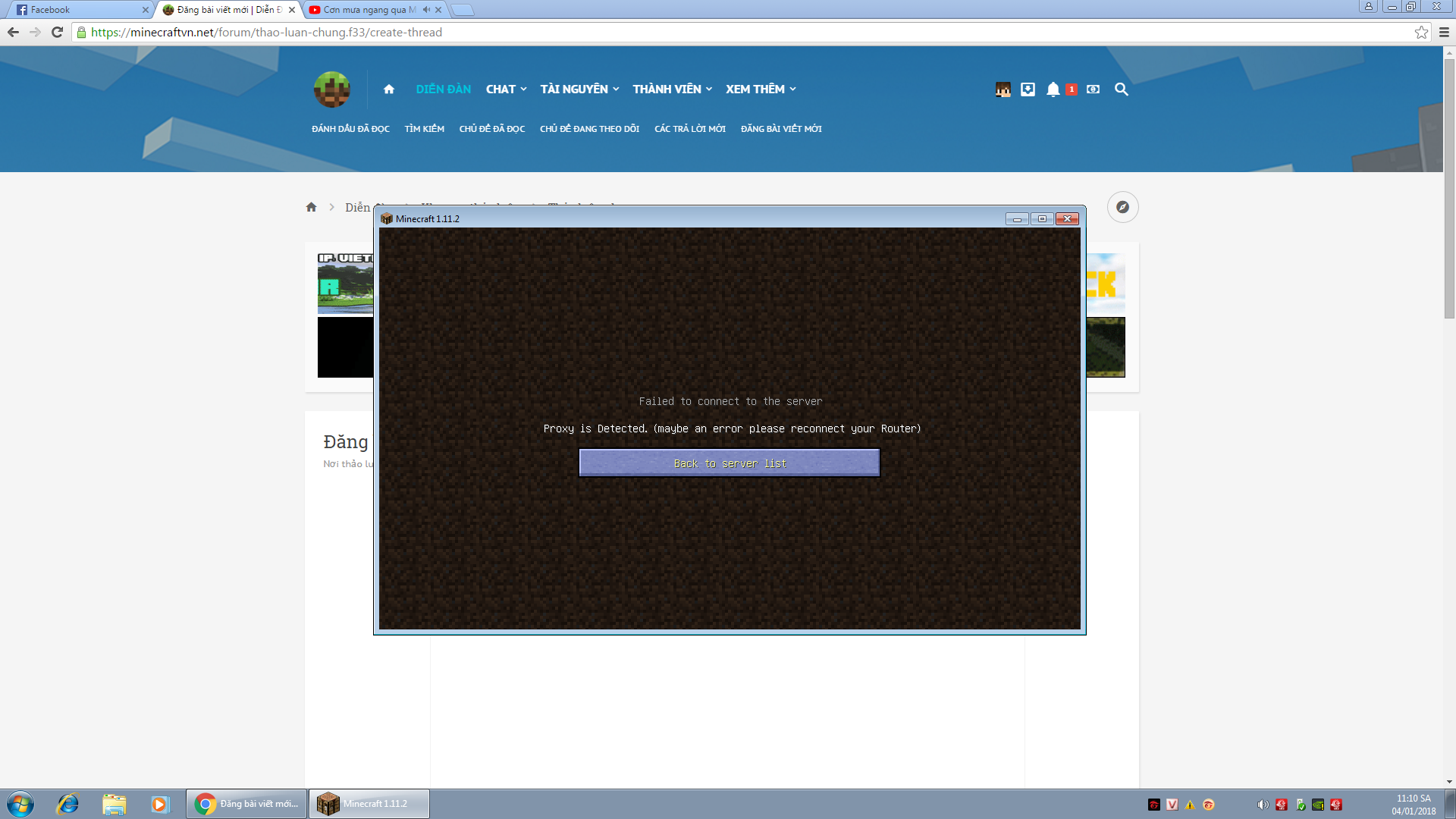The width and height of the screenshot is (1456, 819).
Task: Open the DIỄN ĐÀN menu item
Action: click(443, 89)
